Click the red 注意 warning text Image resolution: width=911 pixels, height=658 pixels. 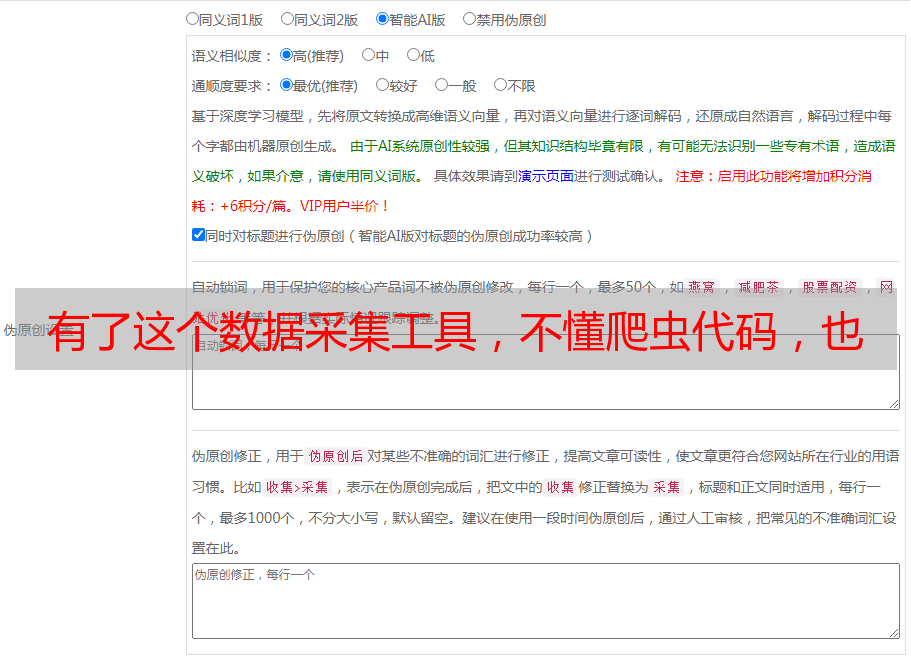tap(532, 191)
